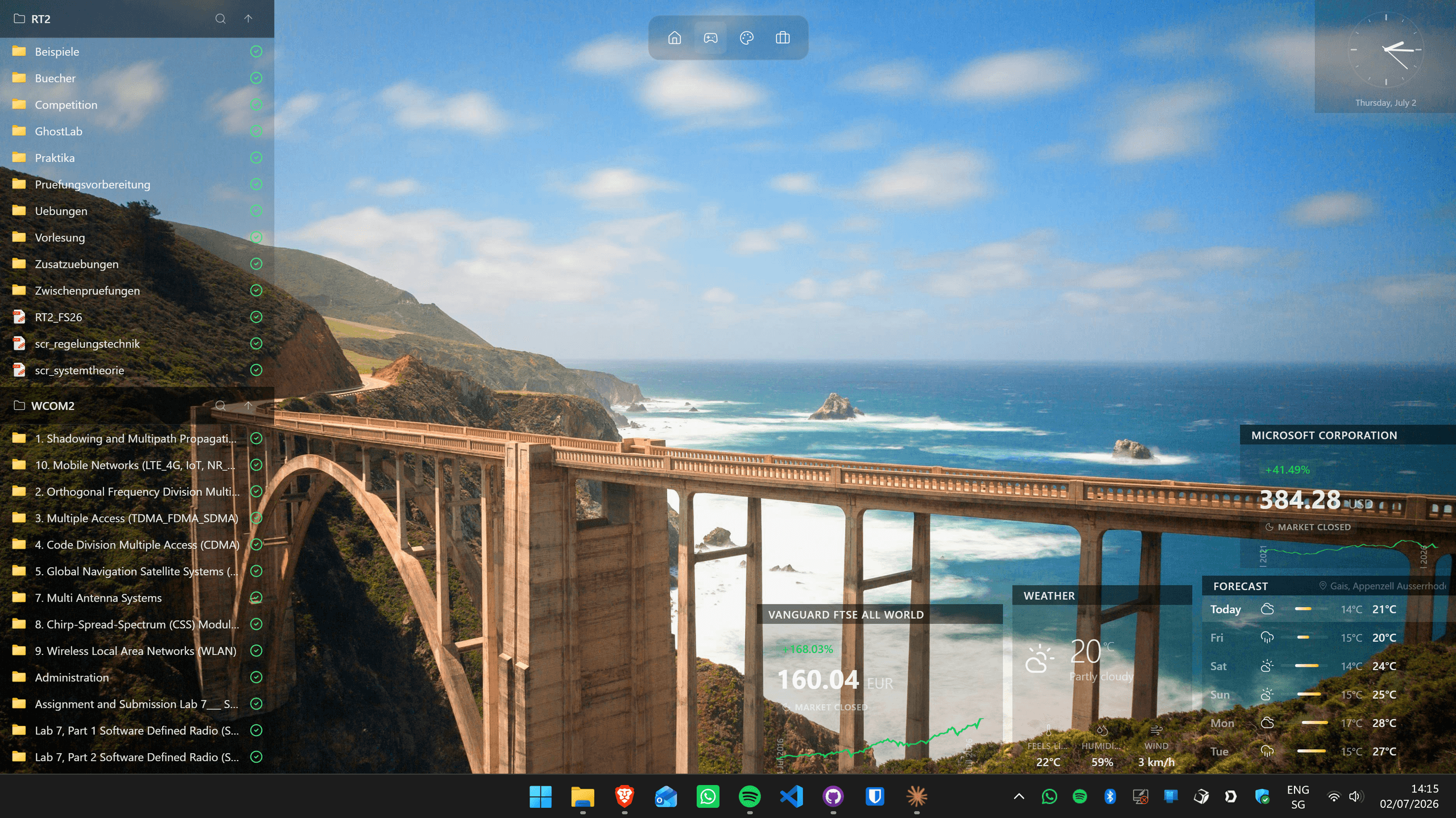Open the '8. Chirp-Spread-Spectrum (CSS) Modul...' folder
The width and height of the screenshot is (1456, 818).
137,624
